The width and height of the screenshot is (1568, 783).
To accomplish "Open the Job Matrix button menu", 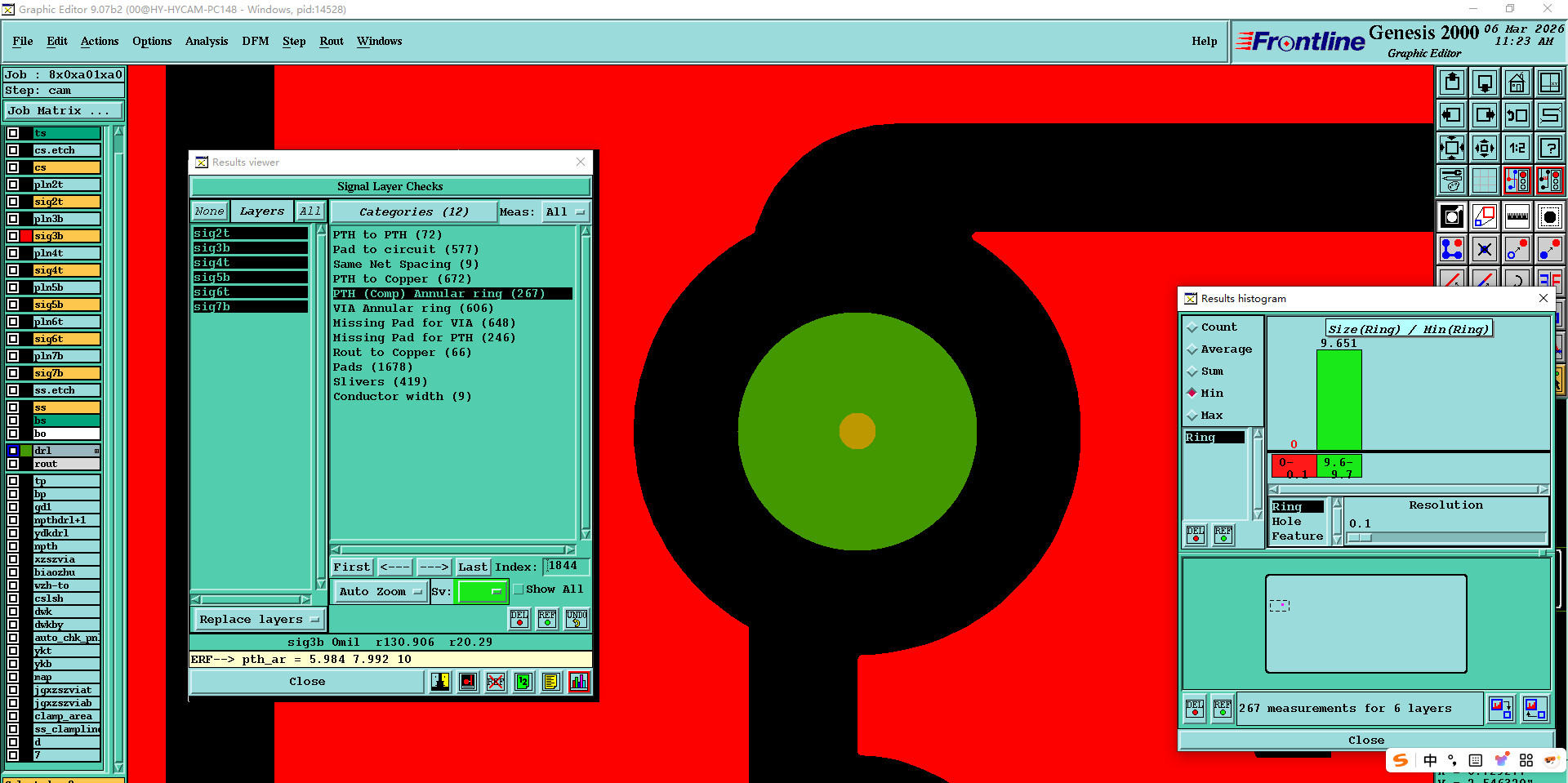I will 64,111.
